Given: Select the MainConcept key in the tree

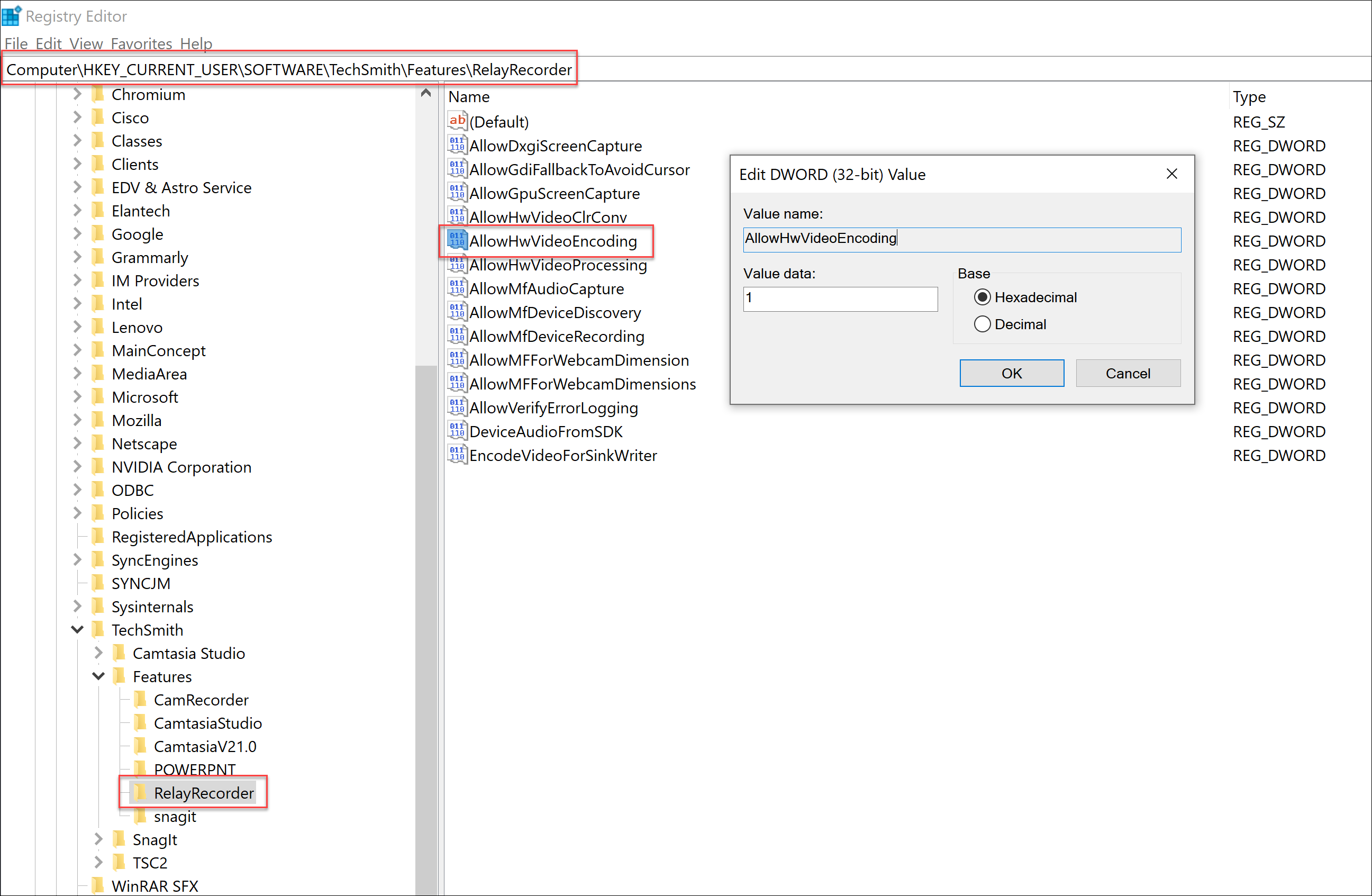Looking at the screenshot, I should coord(158,349).
